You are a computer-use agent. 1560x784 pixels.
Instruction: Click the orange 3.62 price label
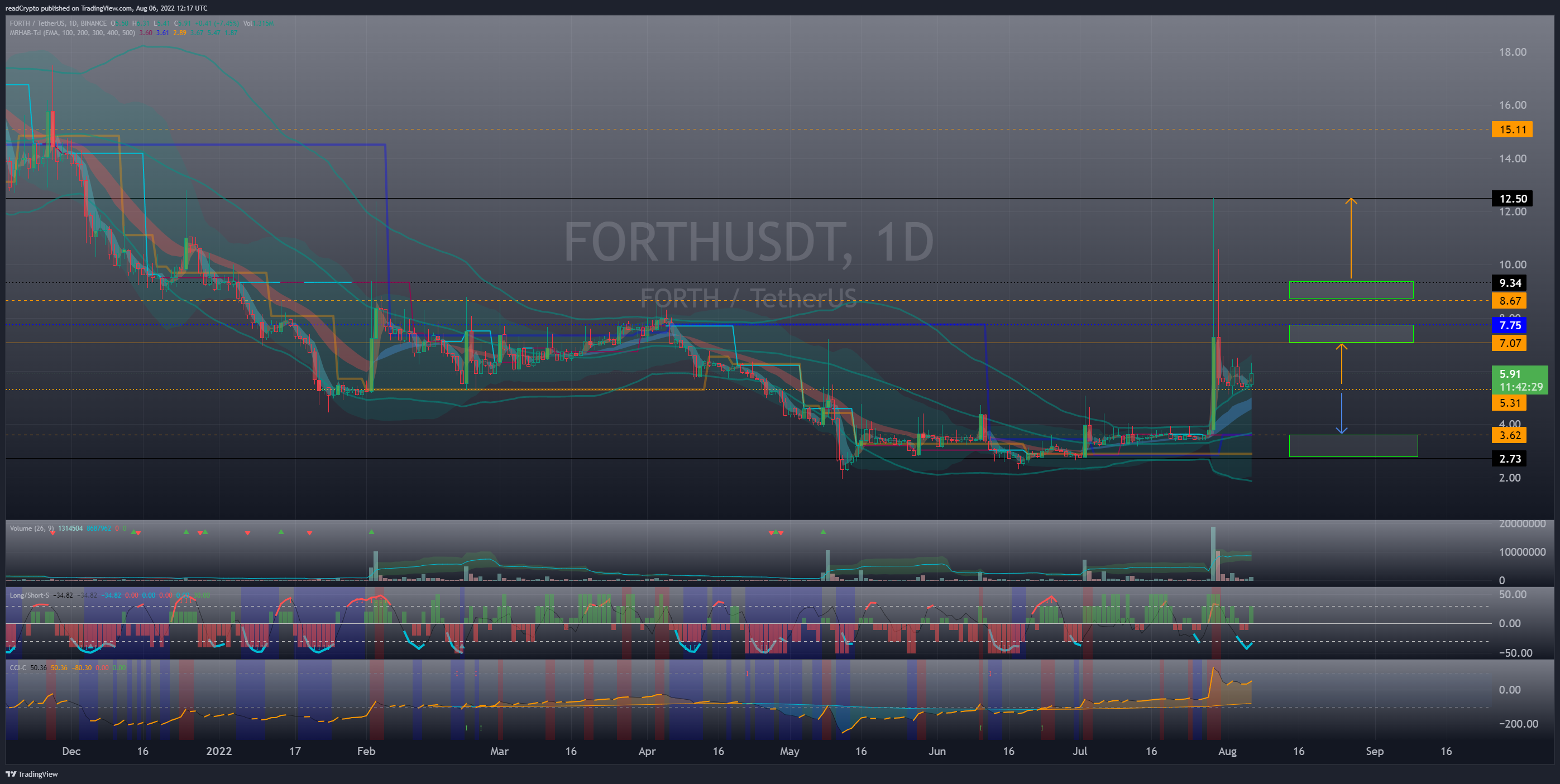tap(1509, 435)
